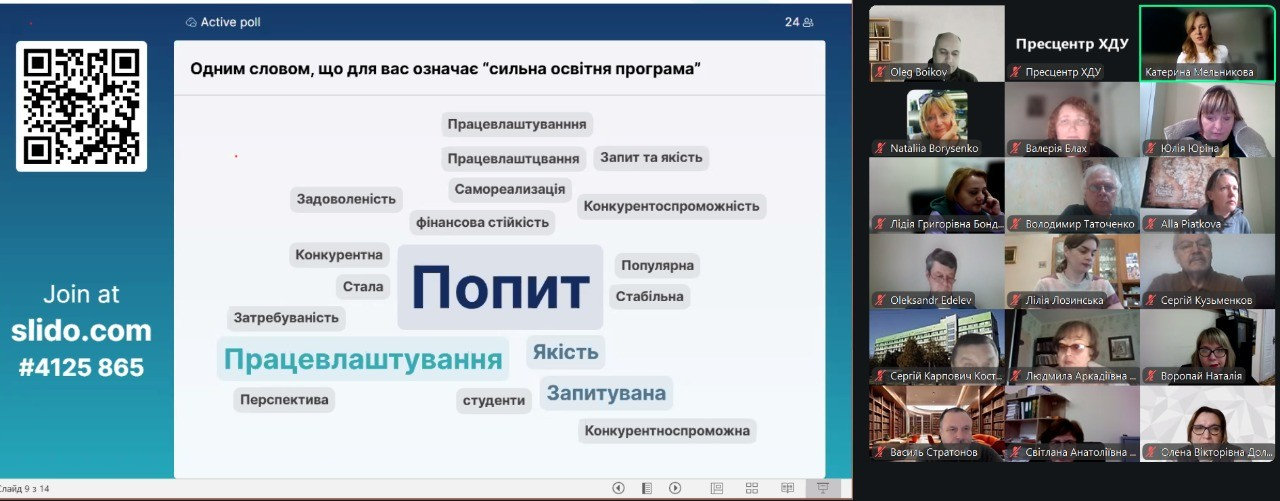1280x501 pixels.
Task: Select Юлія Юріна video tile
Action: tap(1208, 119)
